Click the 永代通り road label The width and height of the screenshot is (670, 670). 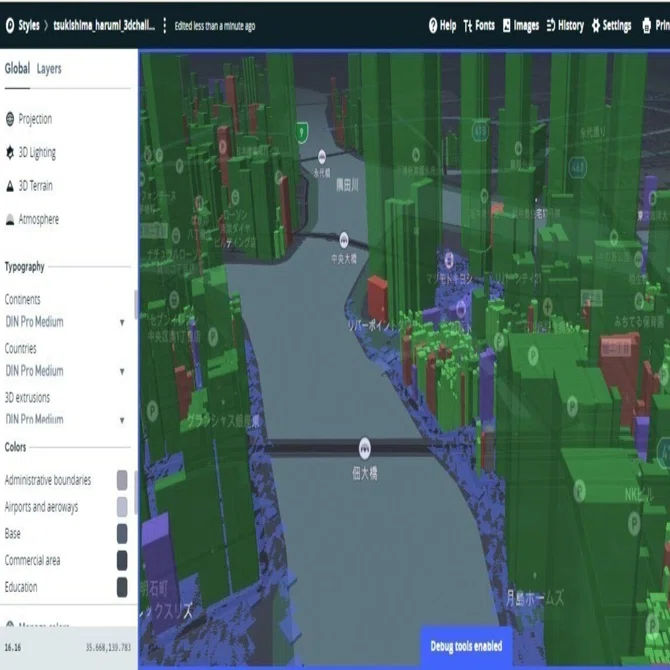pos(593,132)
